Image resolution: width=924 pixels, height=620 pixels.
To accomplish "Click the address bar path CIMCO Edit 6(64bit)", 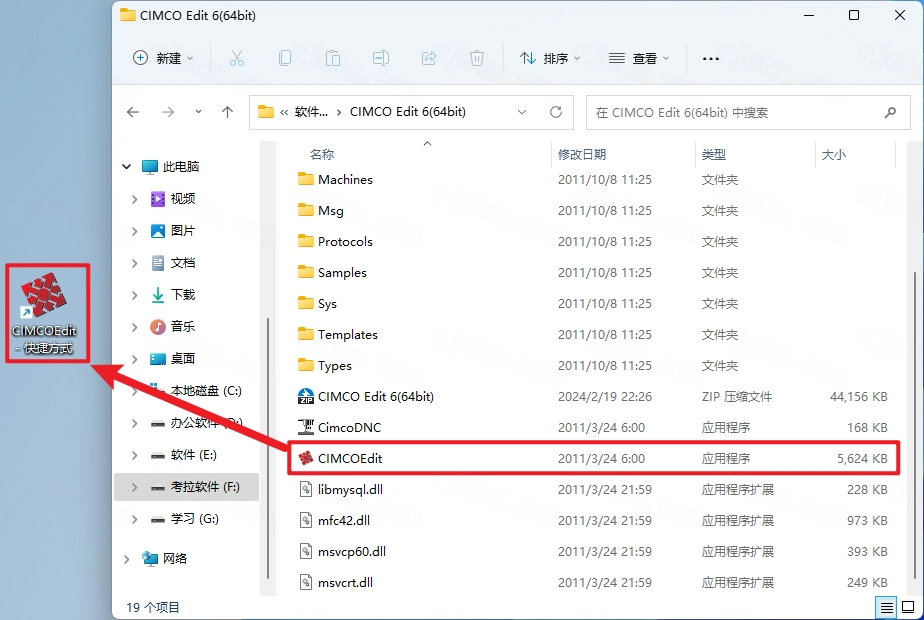I will point(408,111).
